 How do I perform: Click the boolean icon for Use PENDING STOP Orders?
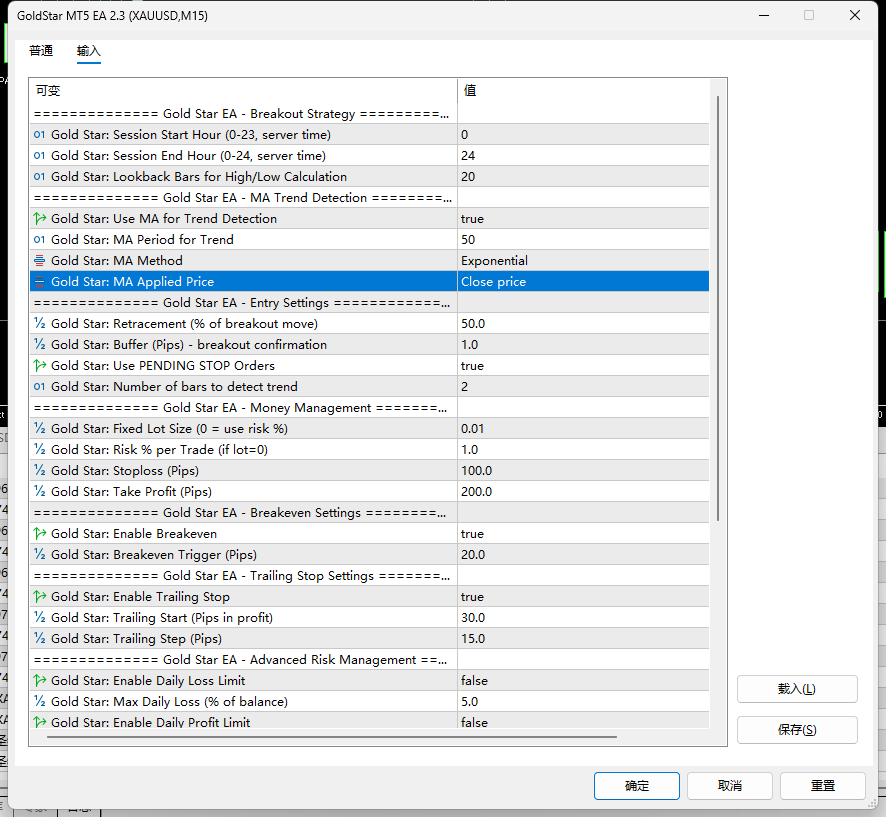tap(40, 366)
